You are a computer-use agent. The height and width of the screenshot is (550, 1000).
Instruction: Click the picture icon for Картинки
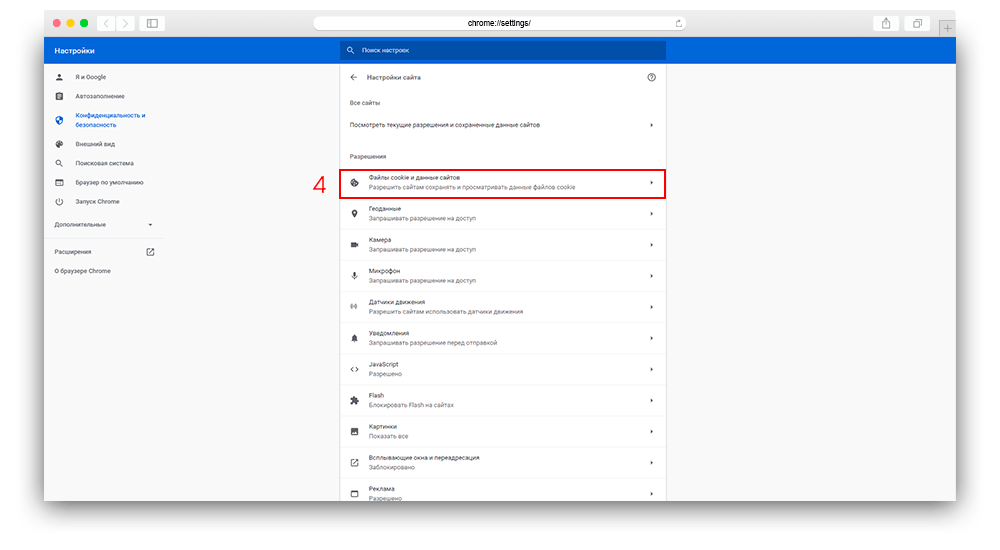(x=355, y=432)
